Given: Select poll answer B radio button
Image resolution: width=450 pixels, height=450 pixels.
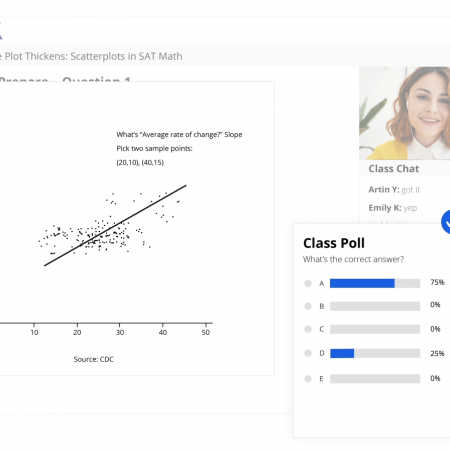Looking at the screenshot, I should tap(308, 306).
